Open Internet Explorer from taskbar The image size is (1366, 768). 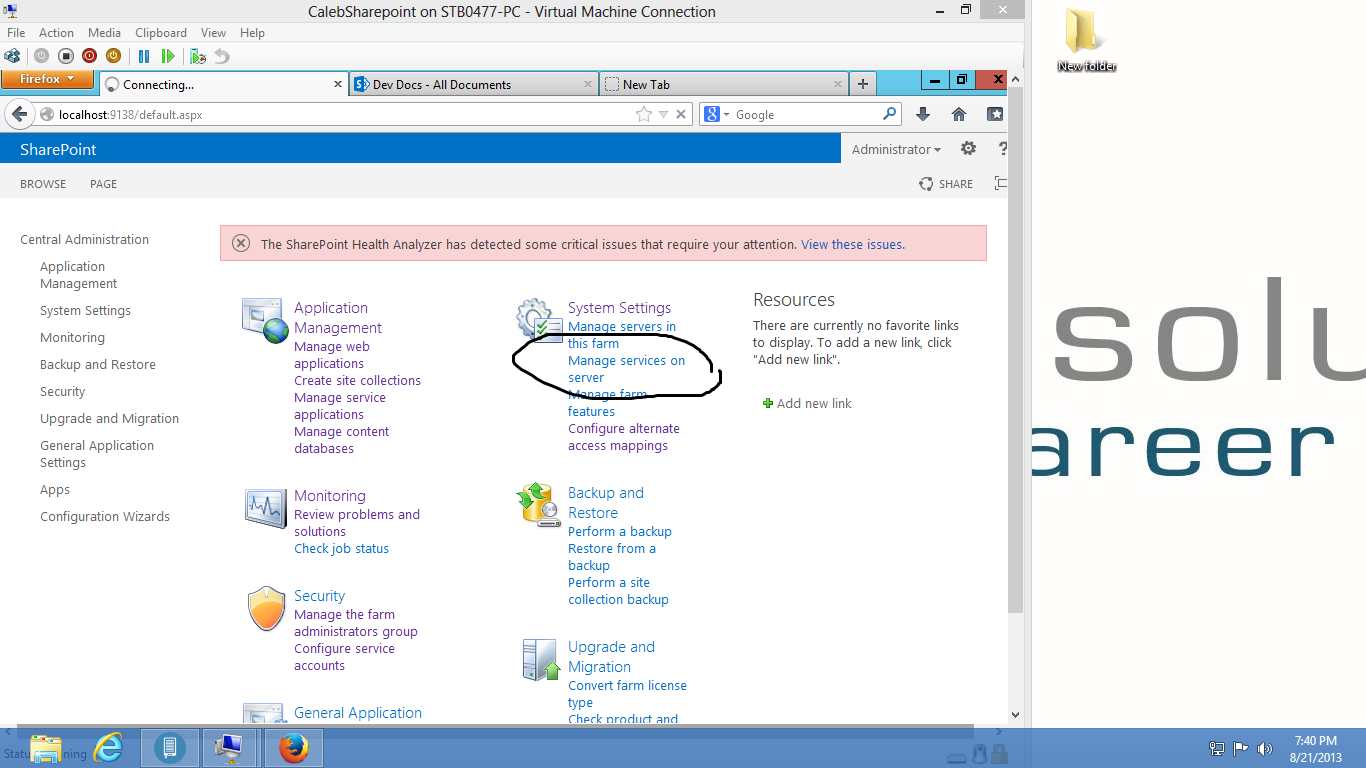108,747
